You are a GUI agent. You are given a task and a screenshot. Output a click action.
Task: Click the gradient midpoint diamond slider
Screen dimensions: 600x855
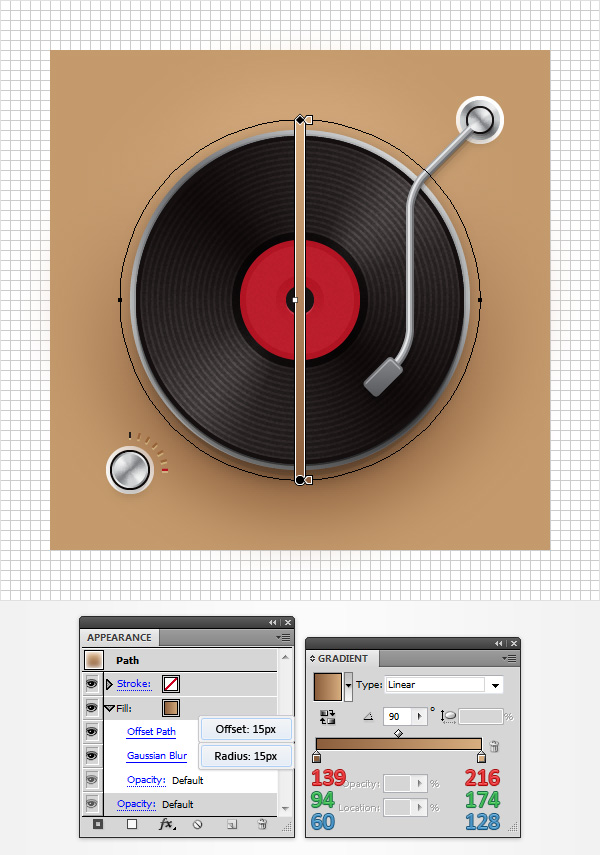399,733
